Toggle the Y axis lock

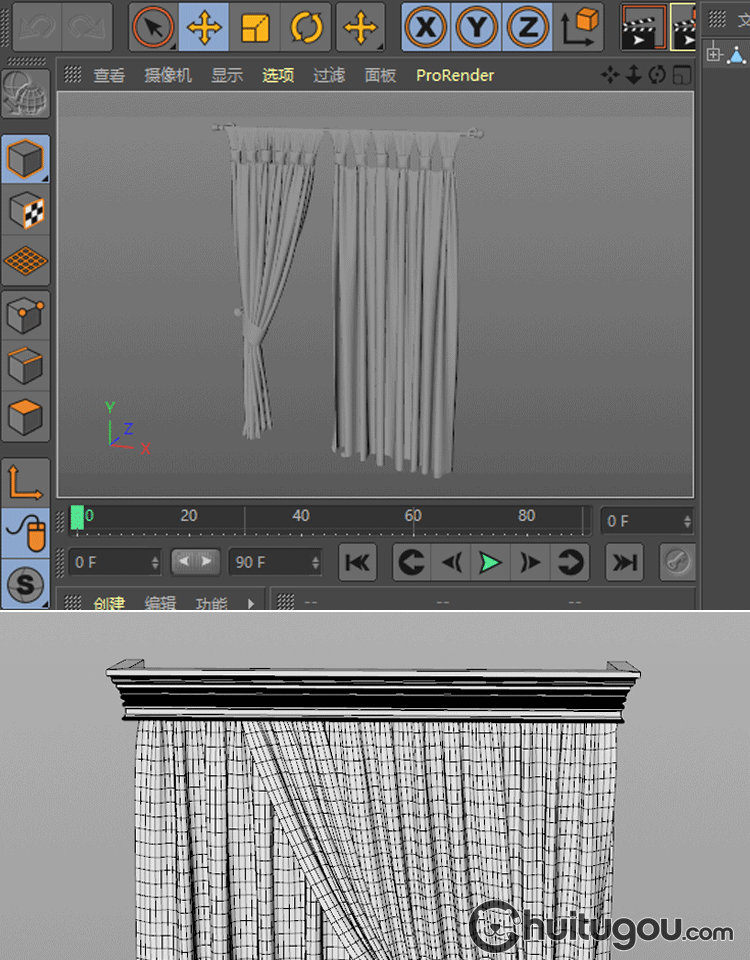pyautogui.click(x=477, y=27)
